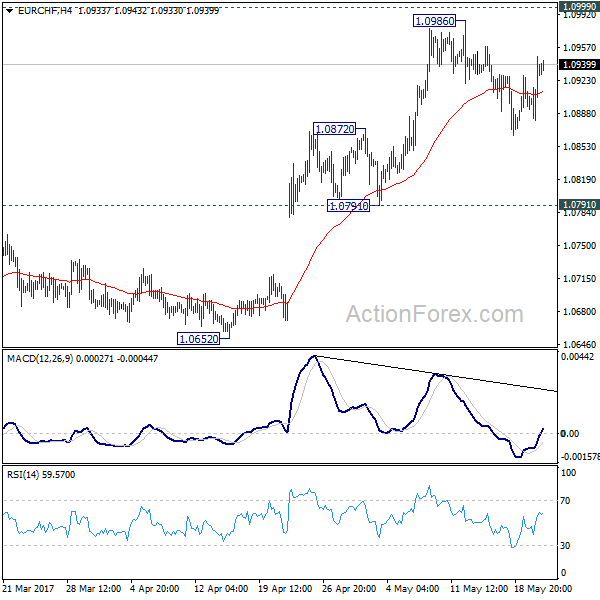Image resolution: width=600 pixels, height=600 pixels.
Task: Click the EURCHF,H4 chart title text
Action: click(x=45, y=11)
